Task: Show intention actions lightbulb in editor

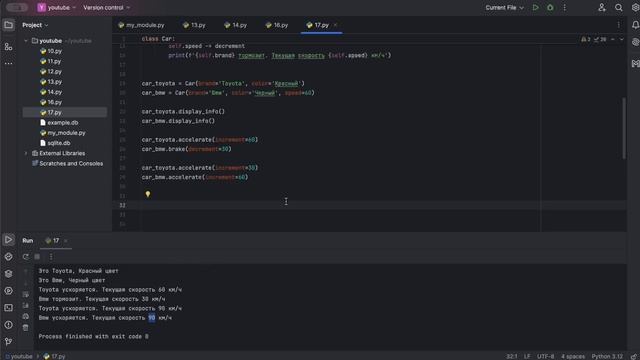Action: [148, 194]
